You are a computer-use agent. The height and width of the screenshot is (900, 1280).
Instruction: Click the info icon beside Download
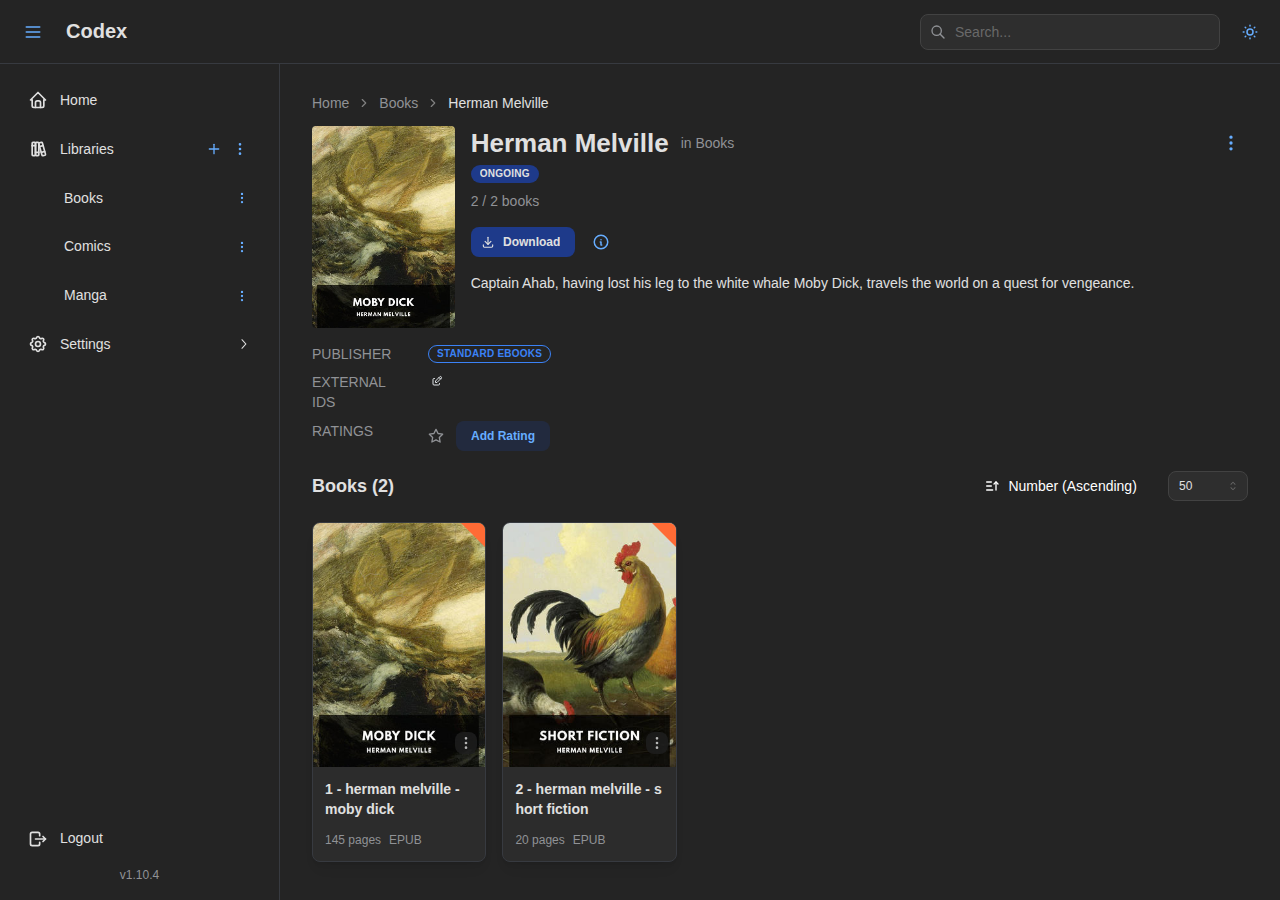(x=600, y=242)
